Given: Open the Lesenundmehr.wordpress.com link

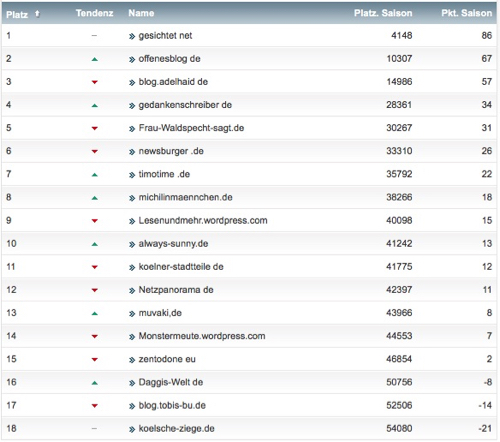Looking at the screenshot, I should click(x=203, y=220).
